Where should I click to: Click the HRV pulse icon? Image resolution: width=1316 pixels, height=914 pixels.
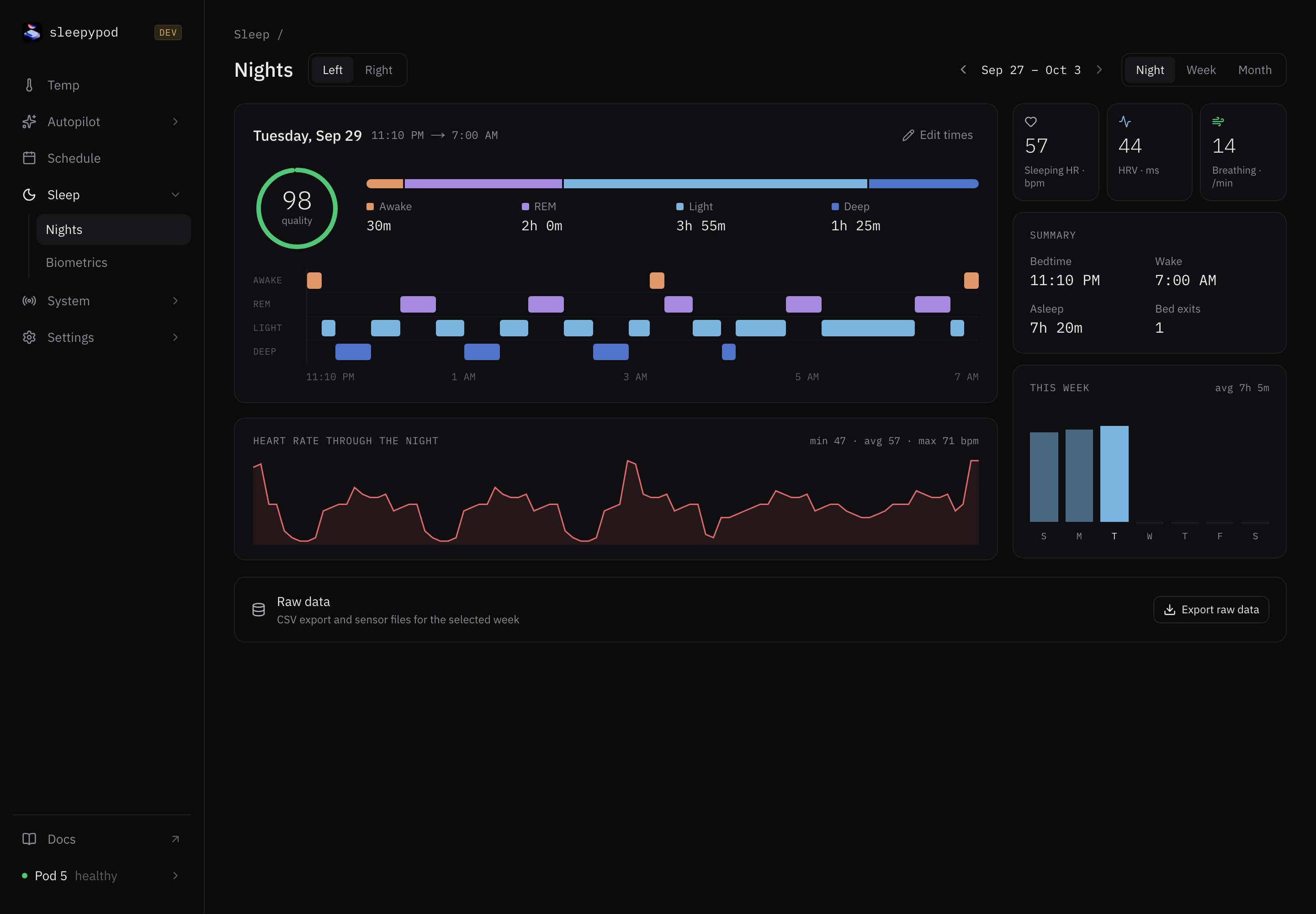1125,122
